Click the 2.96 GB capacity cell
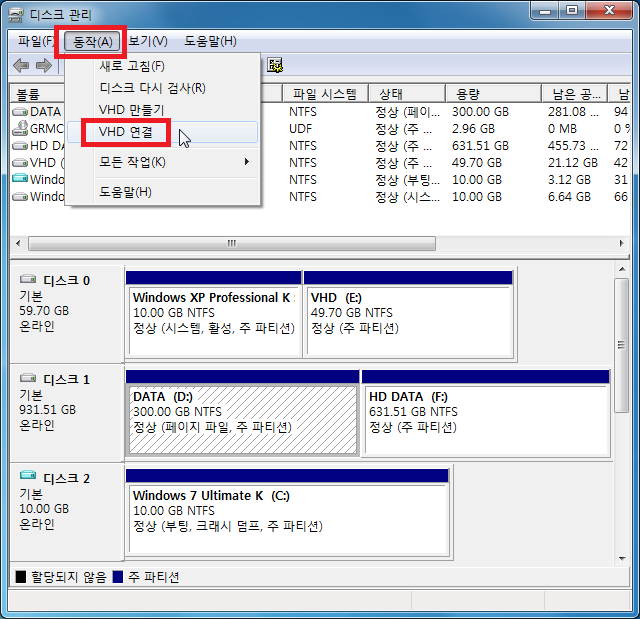 pos(473,129)
